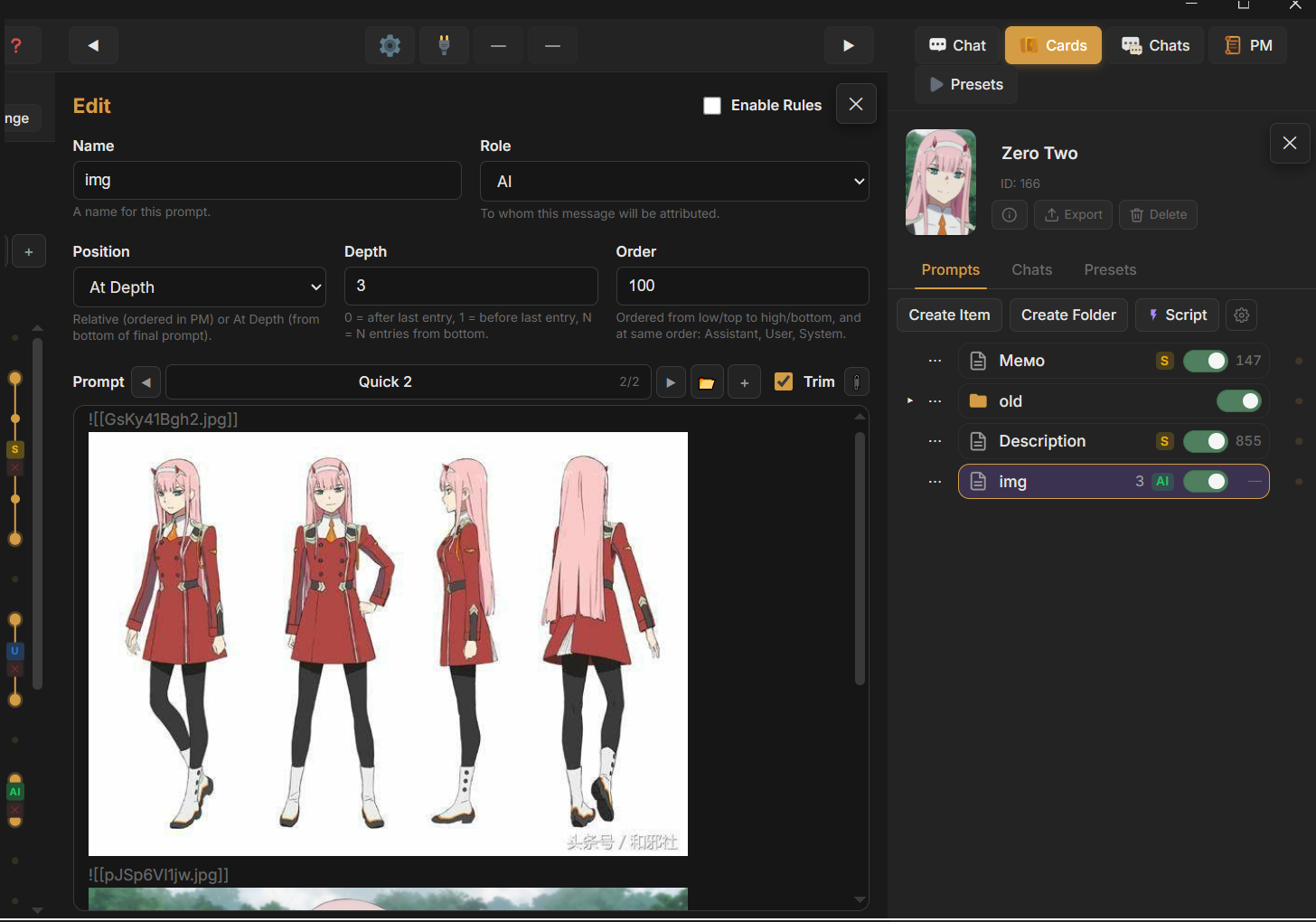
Task: Enable the Enable Rules checkbox
Action: coord(712,106)
